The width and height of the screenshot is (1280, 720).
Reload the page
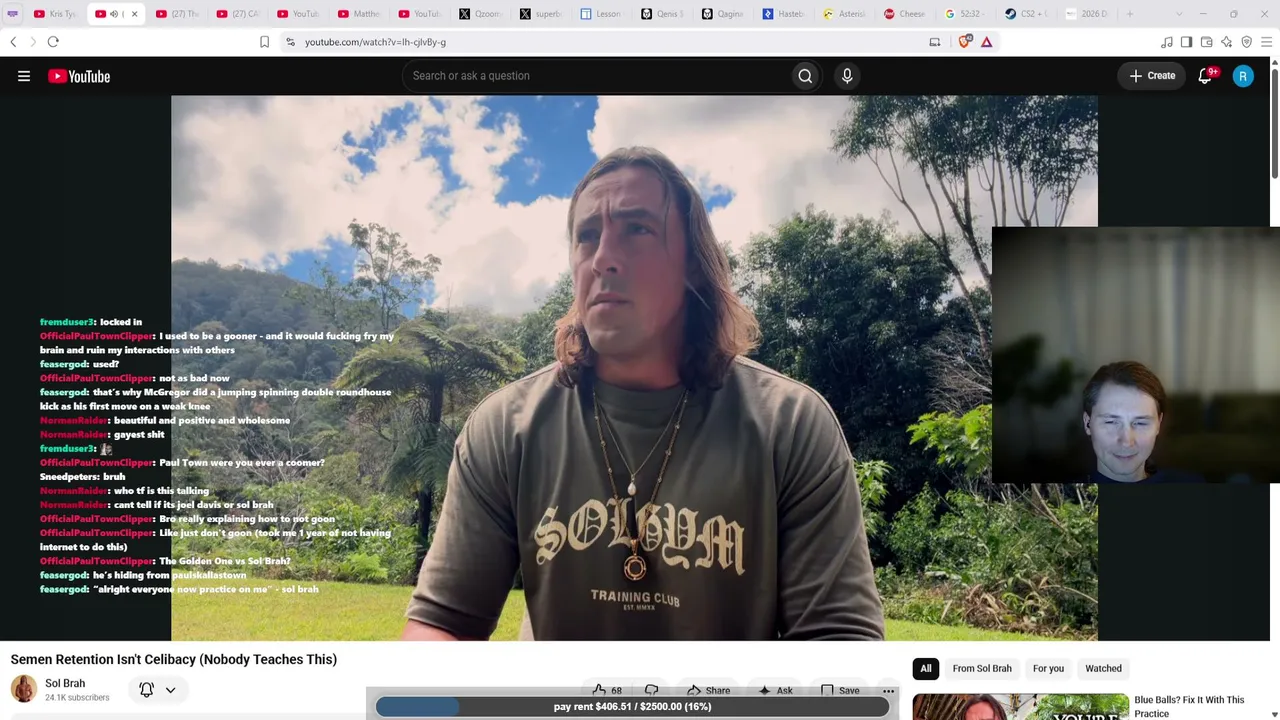[x=53, y=42]
